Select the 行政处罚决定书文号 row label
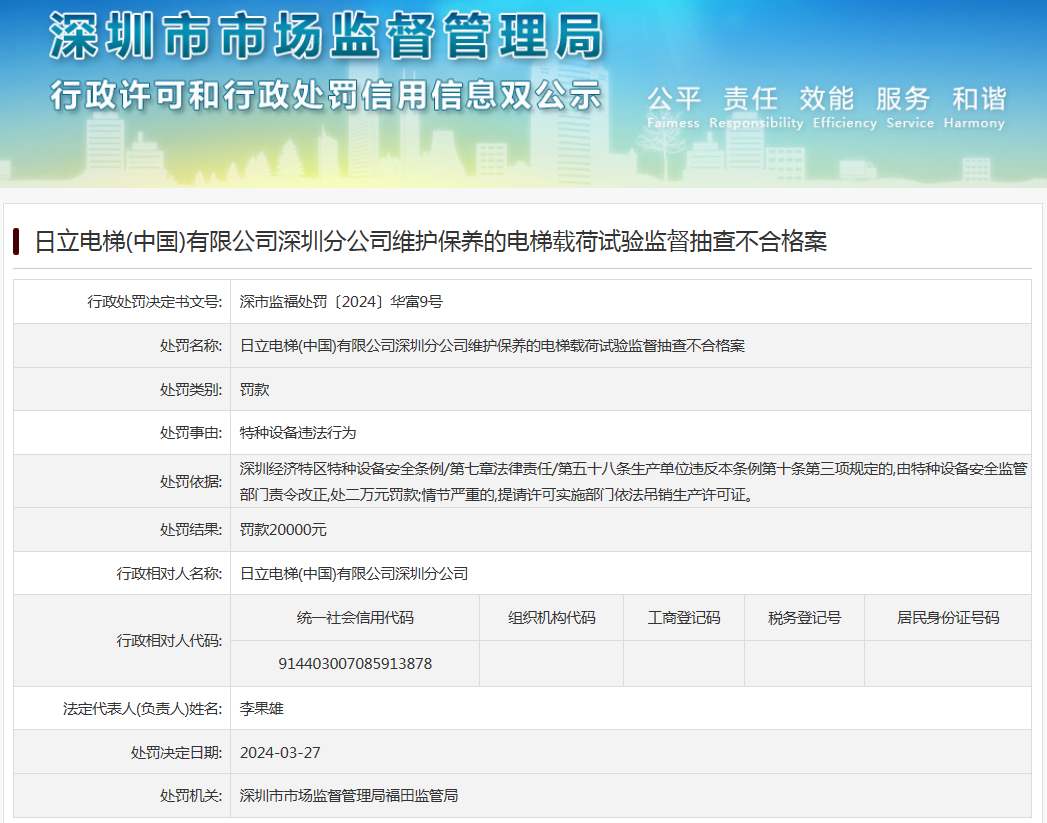The image size is (1047, 823). (x=154, y=302)
